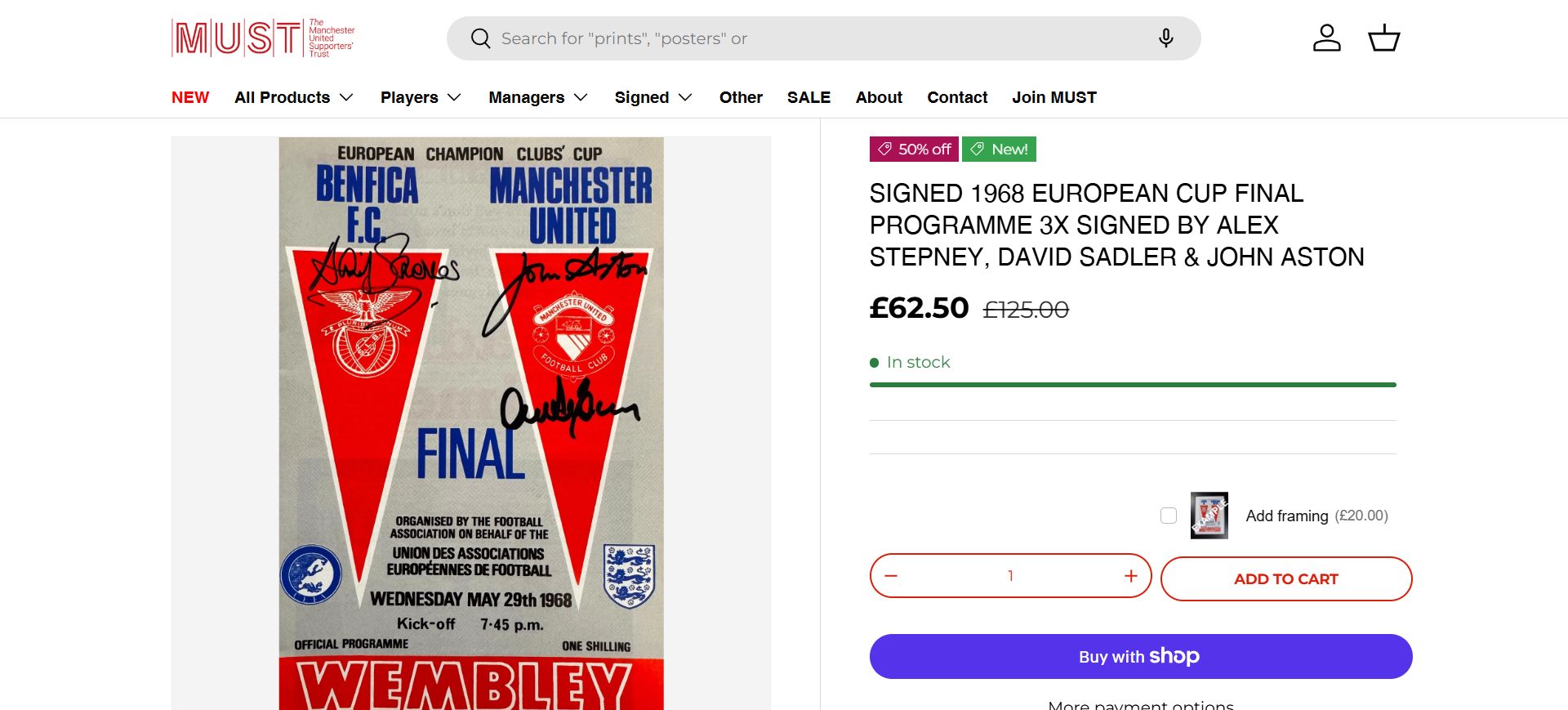Decrease quantity with the minus icon

(891, 576)
